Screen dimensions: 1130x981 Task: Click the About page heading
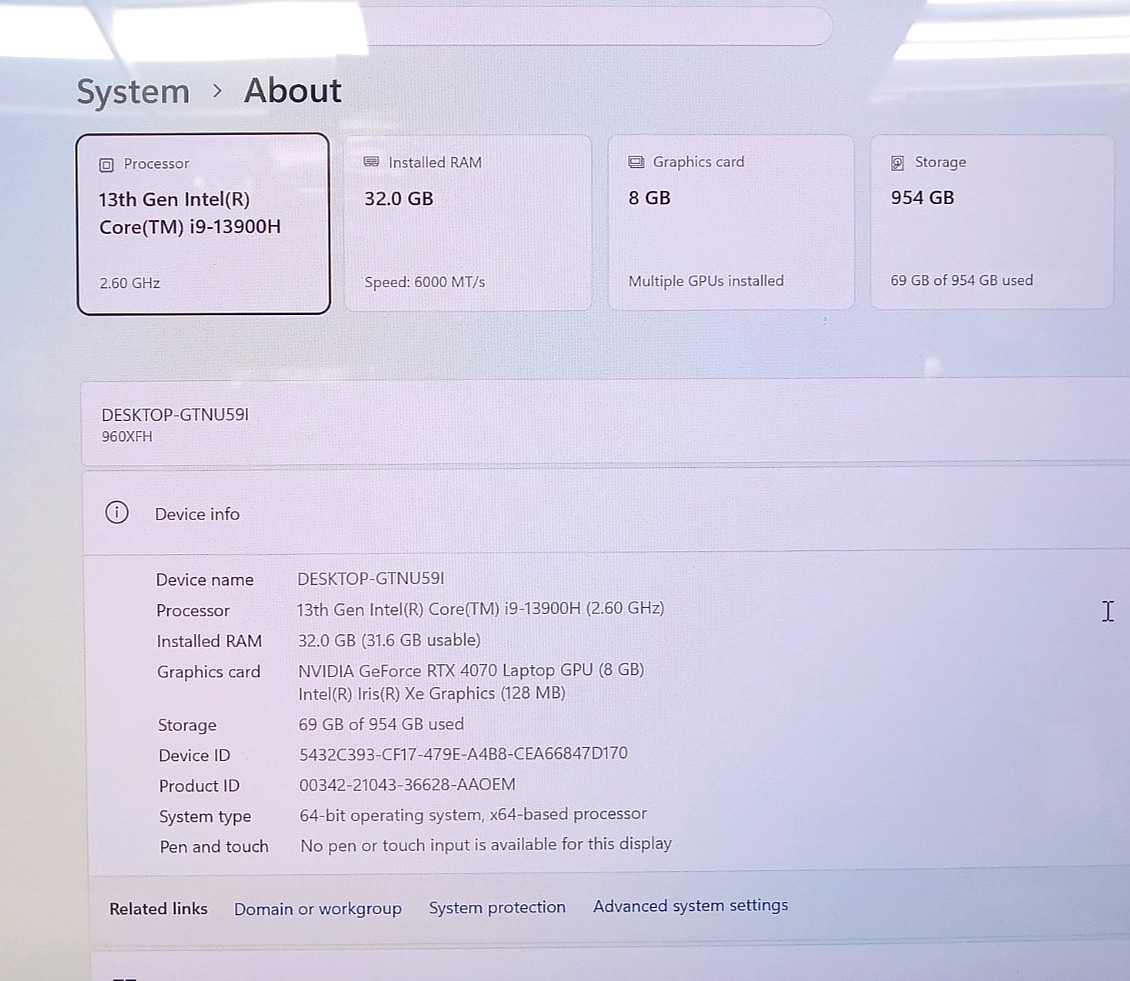pyautogui.click(x=293, y=91)
